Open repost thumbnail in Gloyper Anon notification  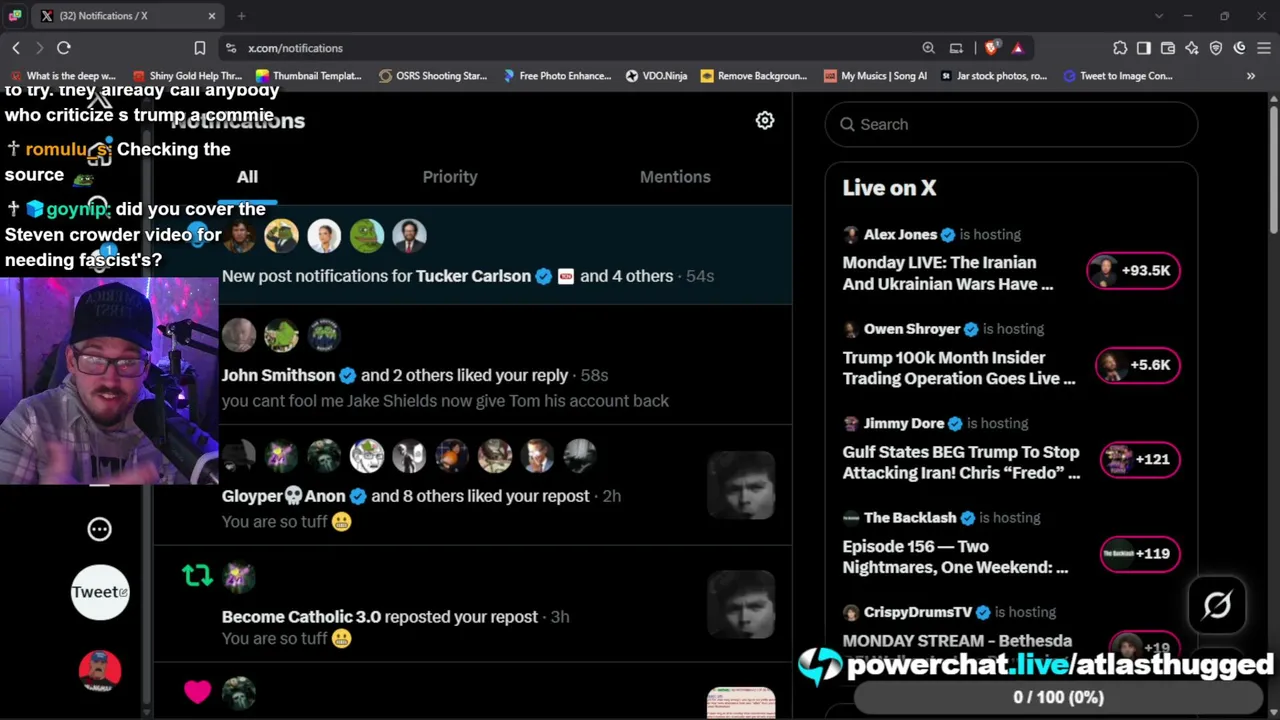[x=741, y=485]
